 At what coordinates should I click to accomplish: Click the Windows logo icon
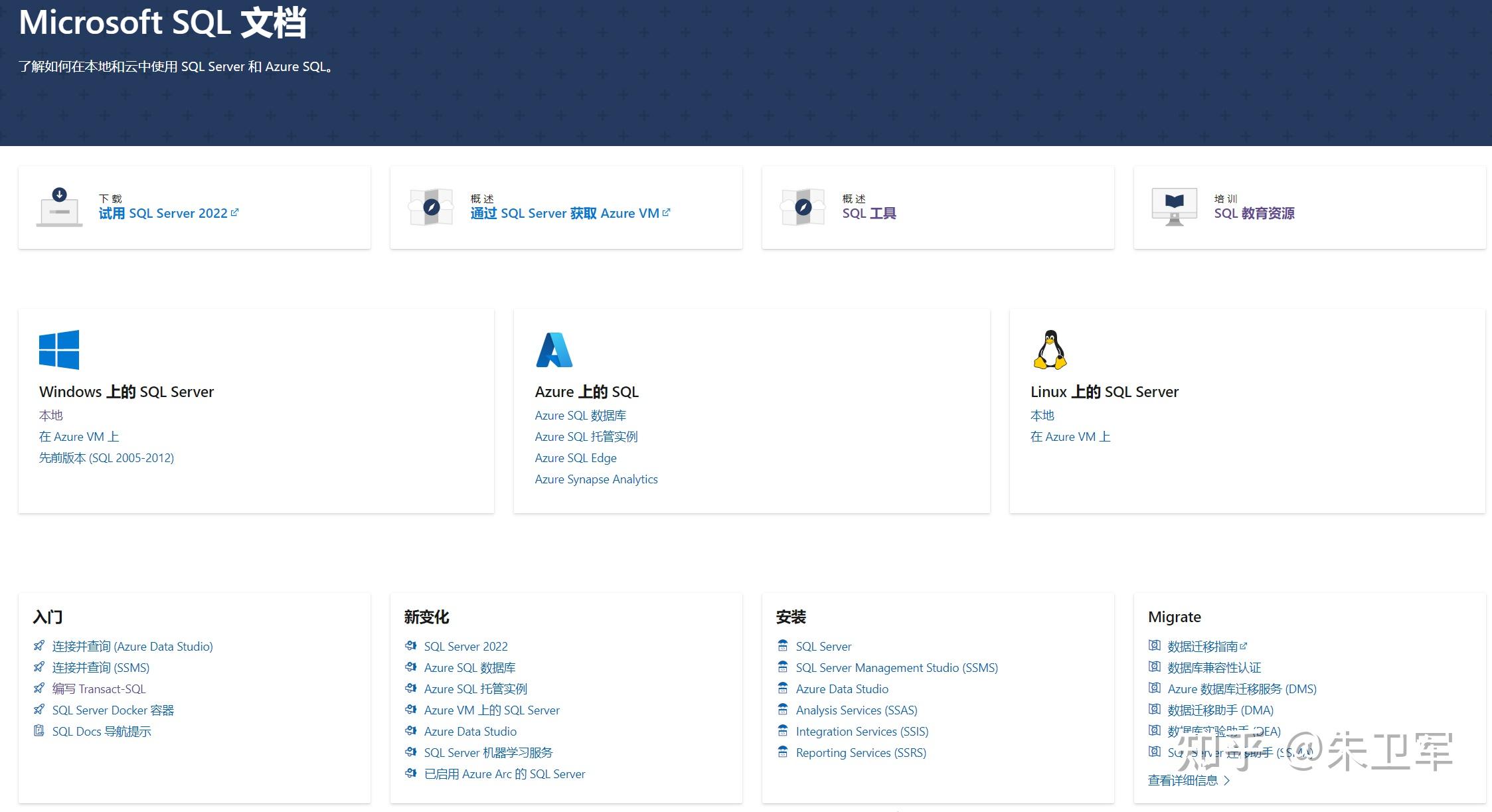[x=59, y=350]
